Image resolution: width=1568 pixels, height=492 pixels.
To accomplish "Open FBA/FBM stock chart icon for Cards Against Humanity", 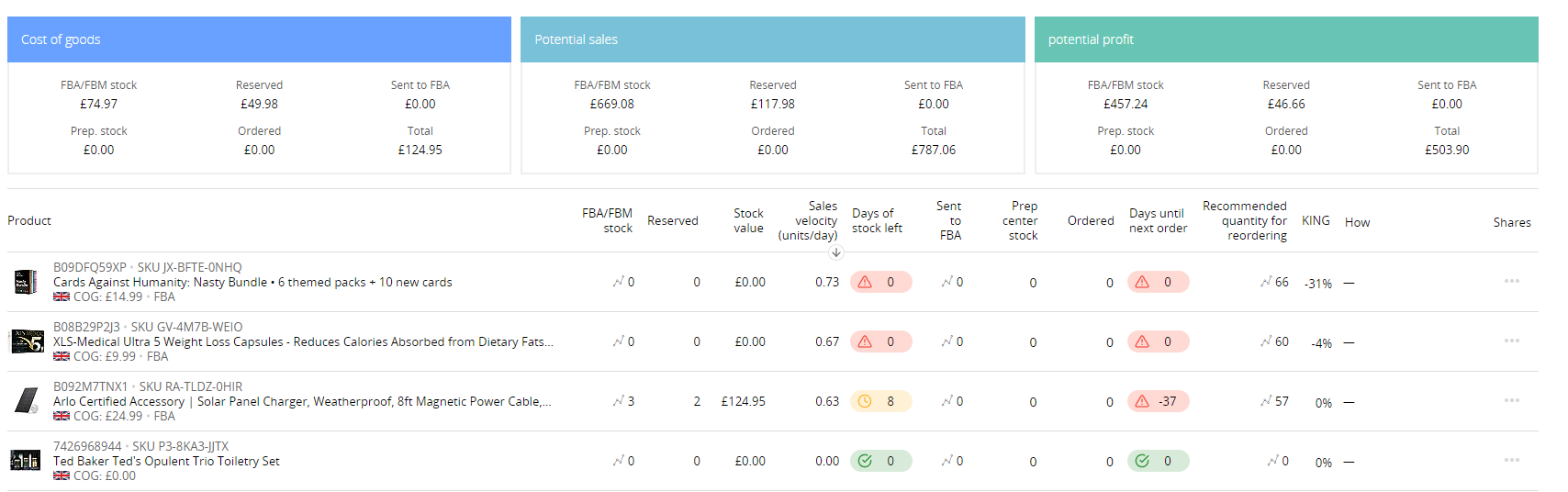I will [618, 282].
